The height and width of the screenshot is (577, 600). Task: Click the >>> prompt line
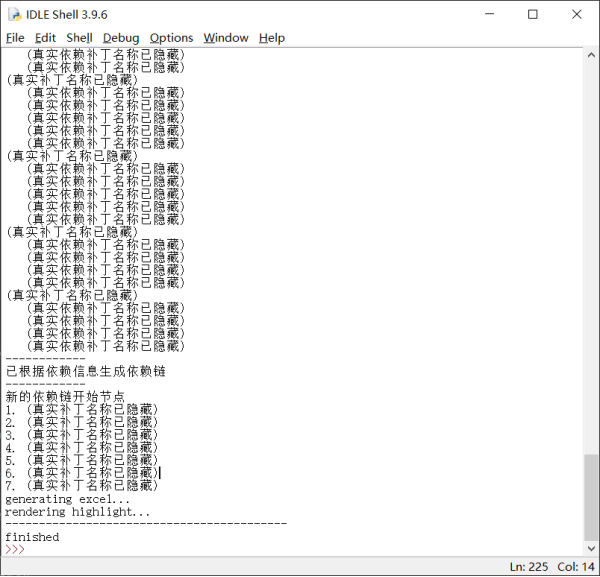pyautogui.click(x=15, y=549)
